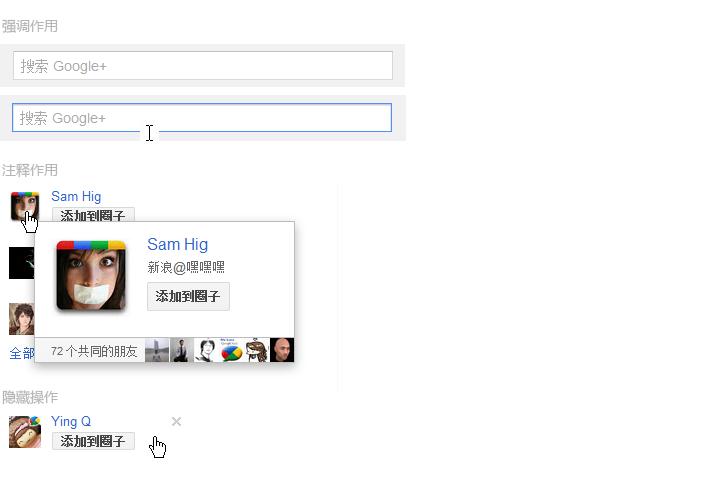Viewport: 720px width, 486px height.
Task: Open the Sam Hig name link in hover card
Action: pos(178,244)
